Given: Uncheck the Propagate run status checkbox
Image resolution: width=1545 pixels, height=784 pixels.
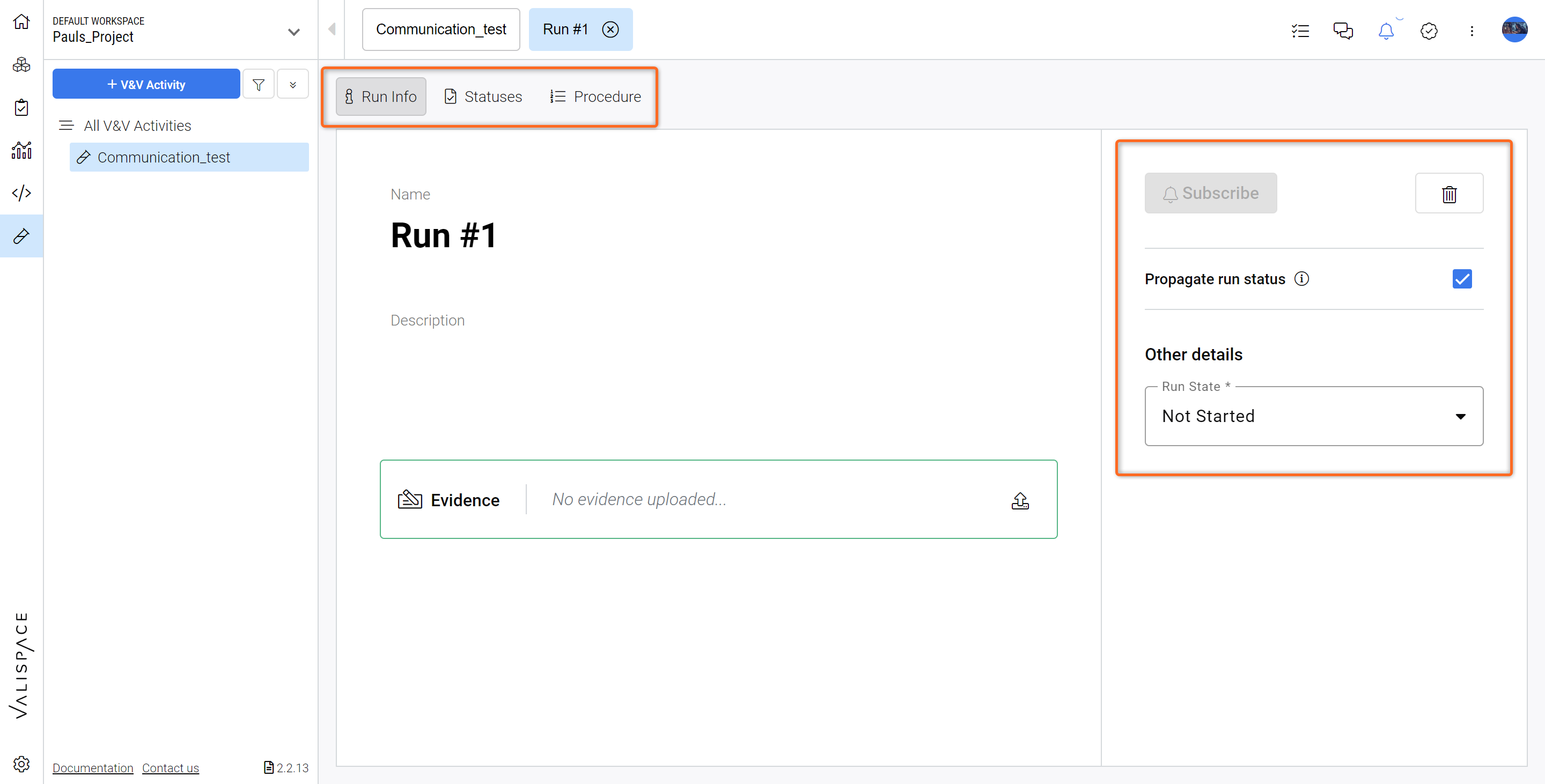Looking at the screenshot, I should 1462,279.
